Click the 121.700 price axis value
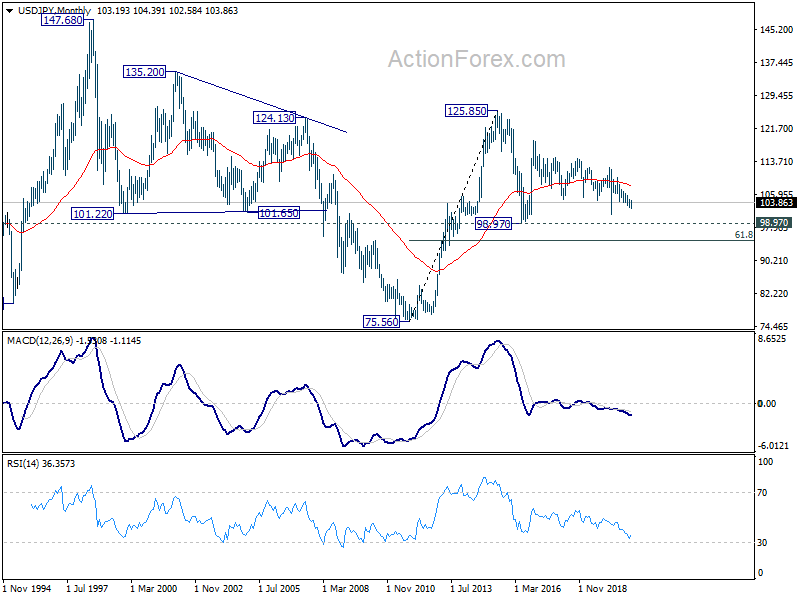Image resolution: width=800 pixels, height=600 pixels. [x=776, y=129]
